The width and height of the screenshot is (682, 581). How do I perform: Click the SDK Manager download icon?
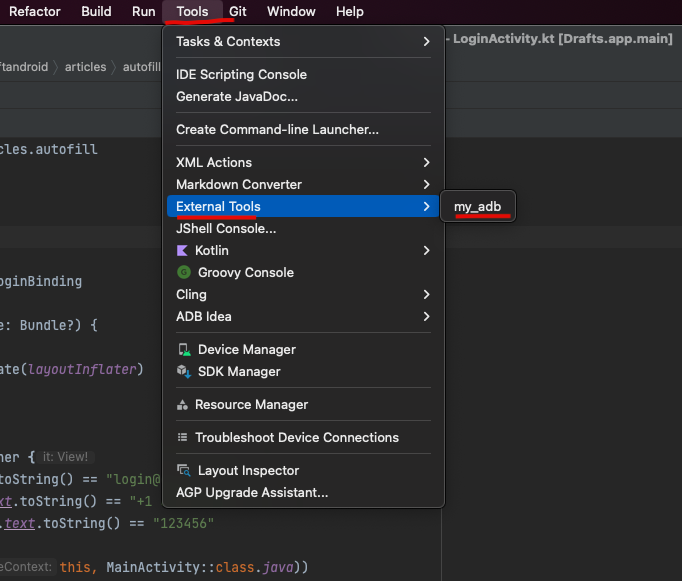tap(184, 371)
